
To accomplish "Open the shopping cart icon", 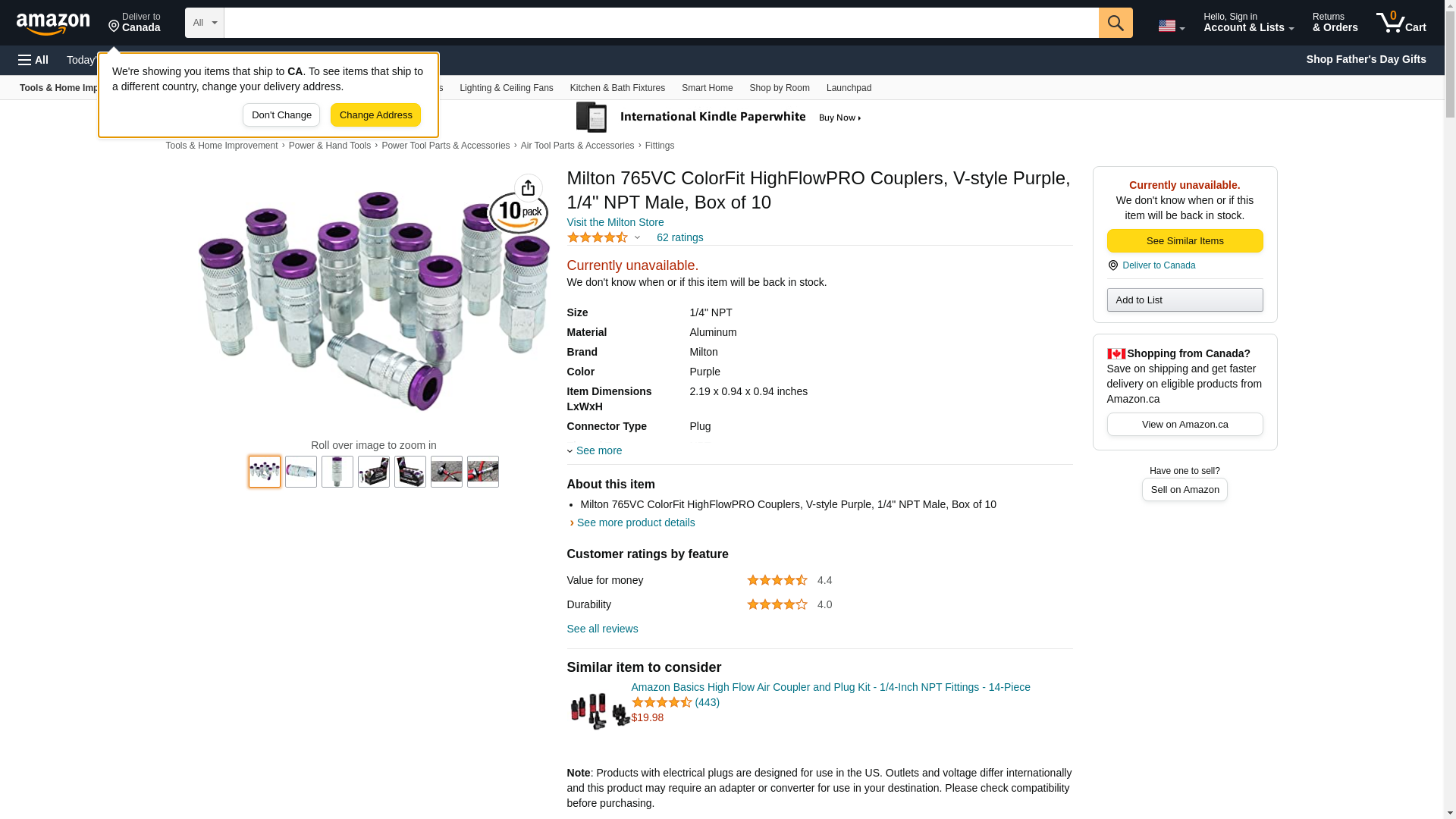I will 1400,23.
